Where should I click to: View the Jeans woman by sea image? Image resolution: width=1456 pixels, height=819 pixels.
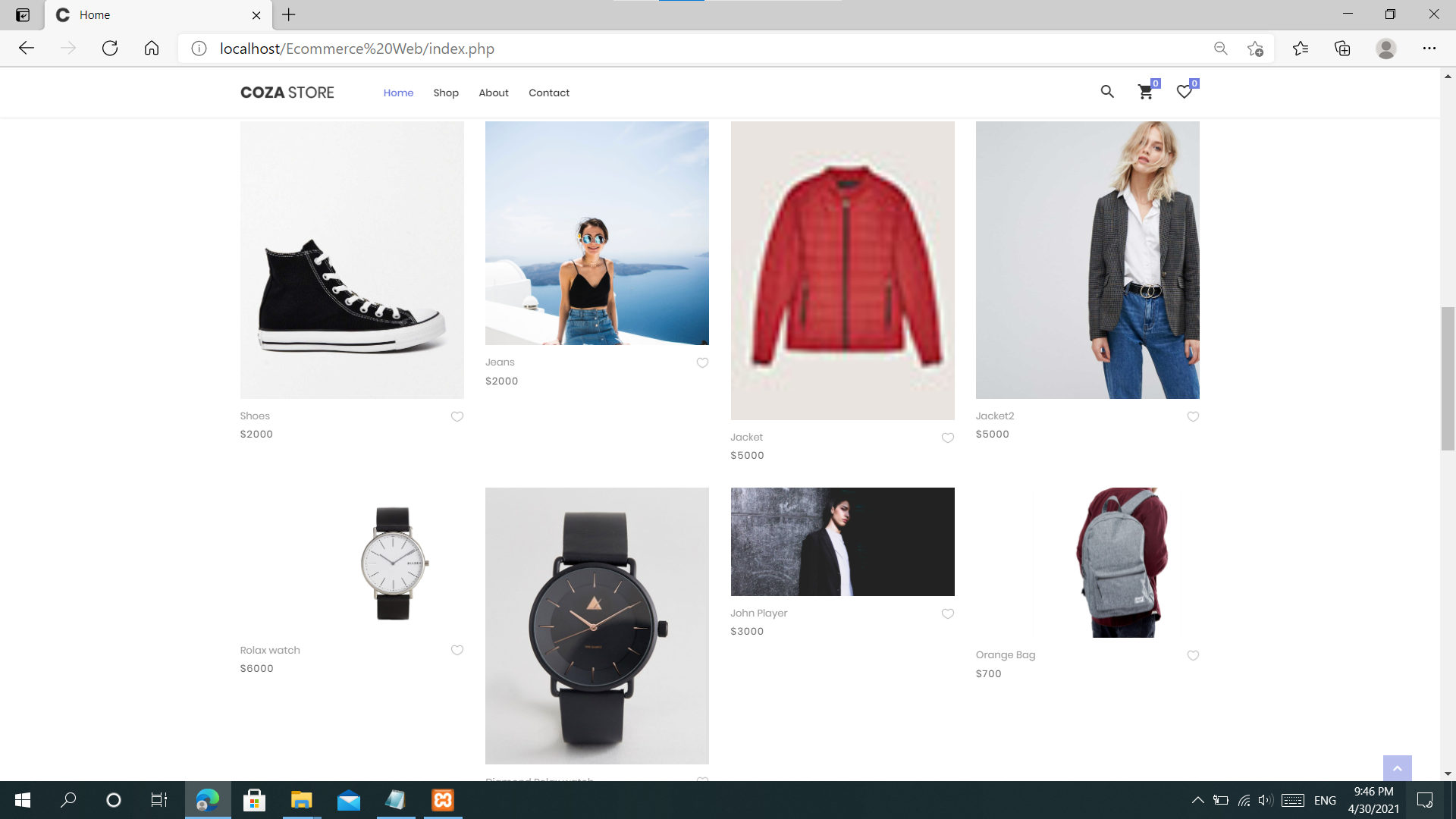point(597,233)
